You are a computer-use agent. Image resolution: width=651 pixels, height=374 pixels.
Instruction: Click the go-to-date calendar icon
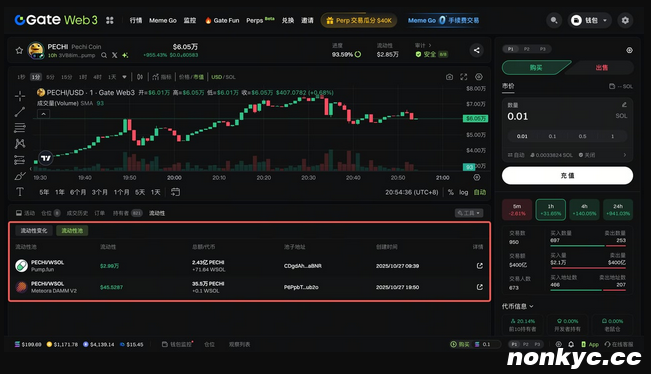[x=175, y=192]
